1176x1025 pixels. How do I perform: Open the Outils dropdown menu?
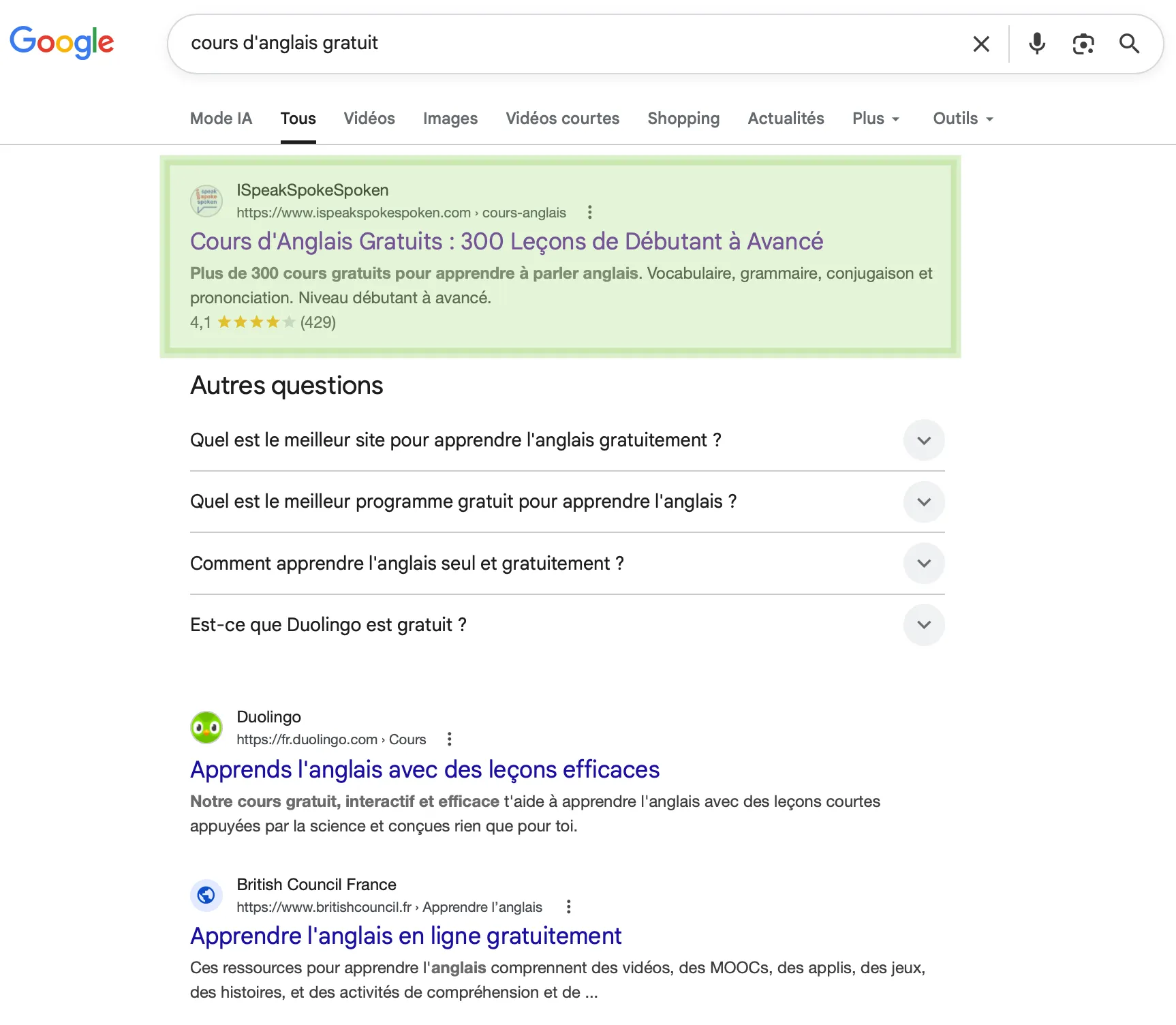(x=962, y=118)
